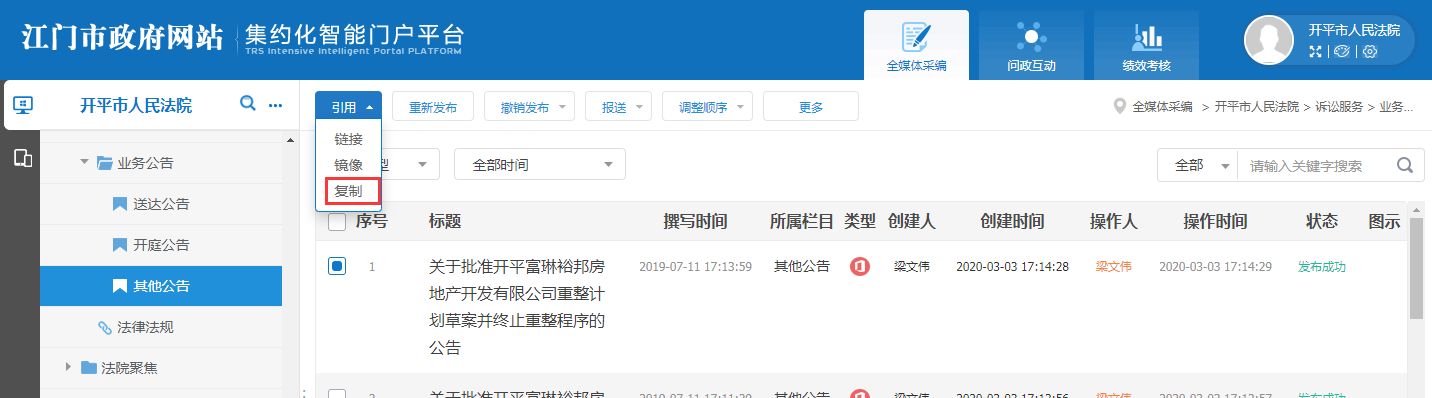Switch to the 问政互动 tab
Viewport: 1432px width, 398px height.
1031,45
